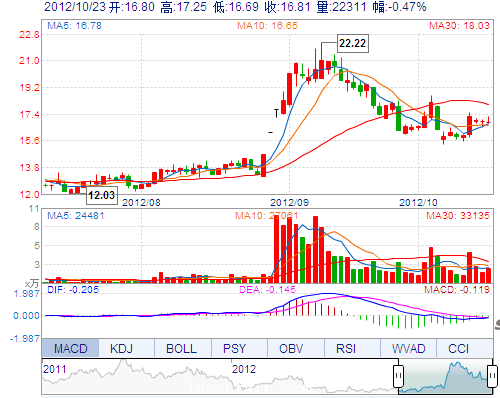Click the candlestick at the 22.22 peak
Image resolution: width=500 pixels, height=398 pixels.
click(x=321, y=61)
